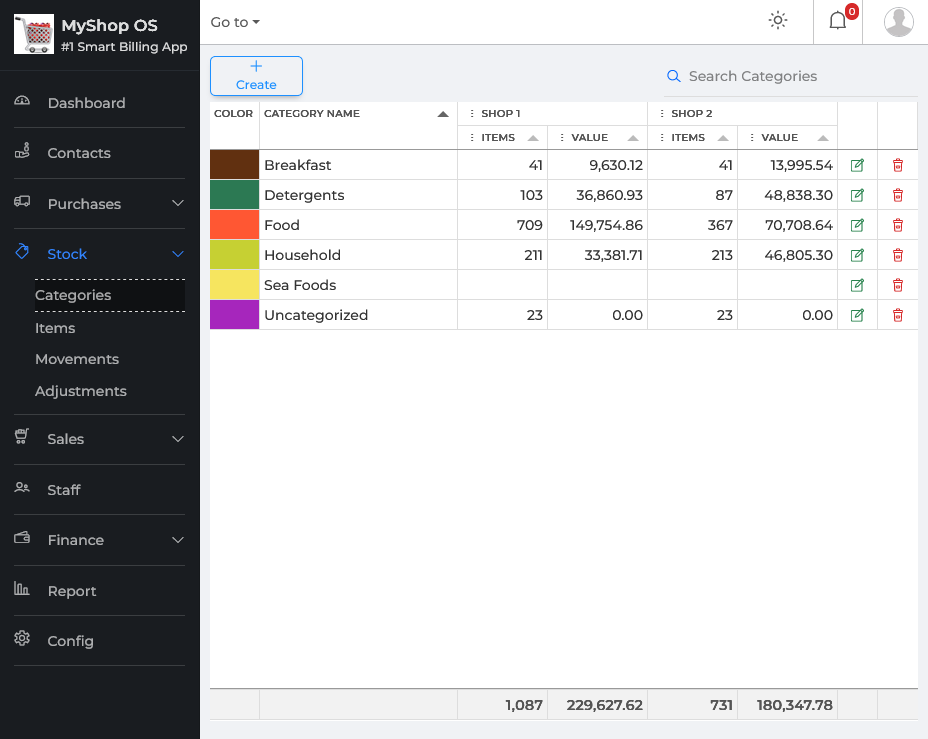
Task: Open the user profile avatar
Action: [x=898, y=21]
